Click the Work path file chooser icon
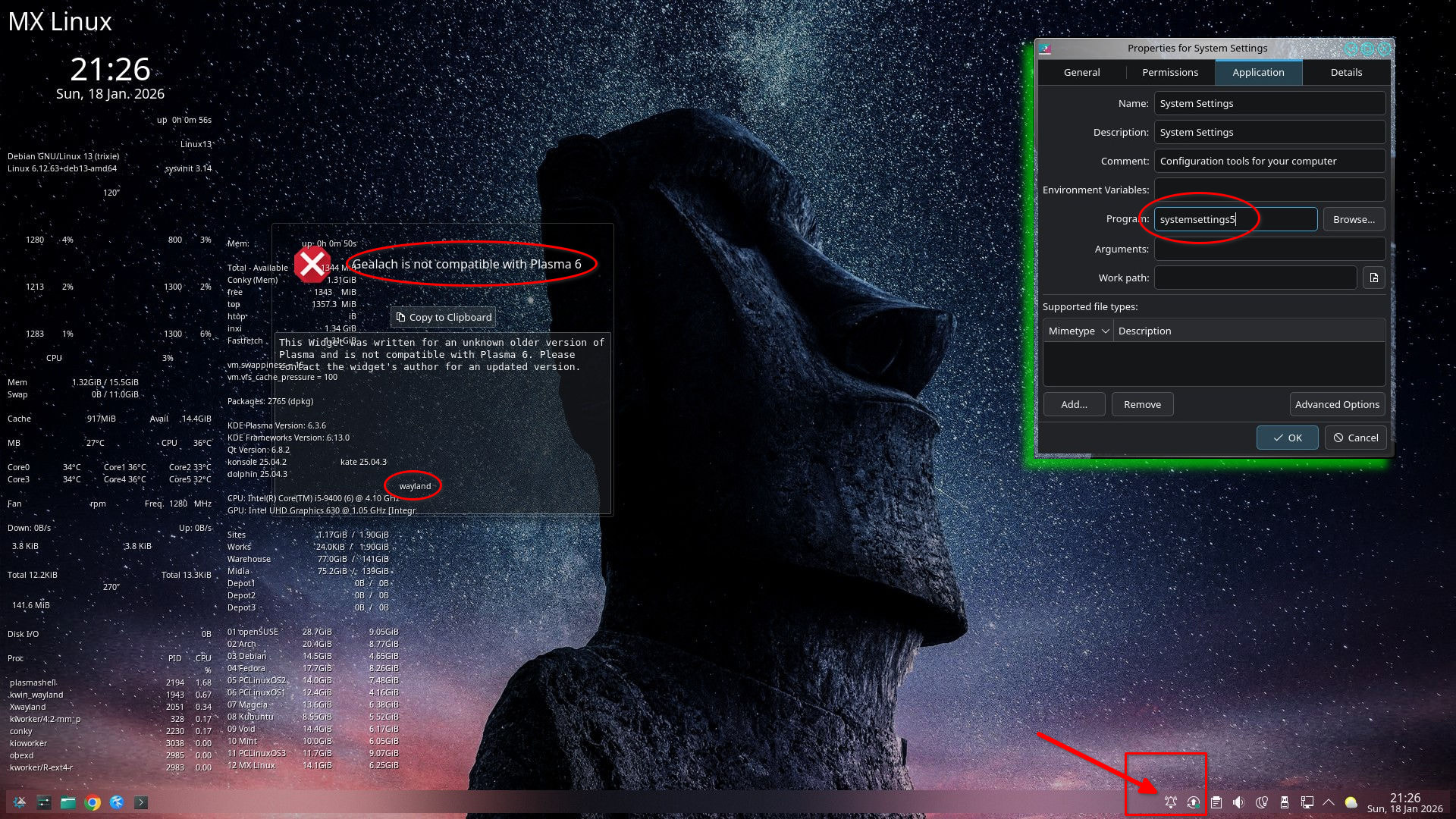 pyautogui.click(x=1373, y=278)
